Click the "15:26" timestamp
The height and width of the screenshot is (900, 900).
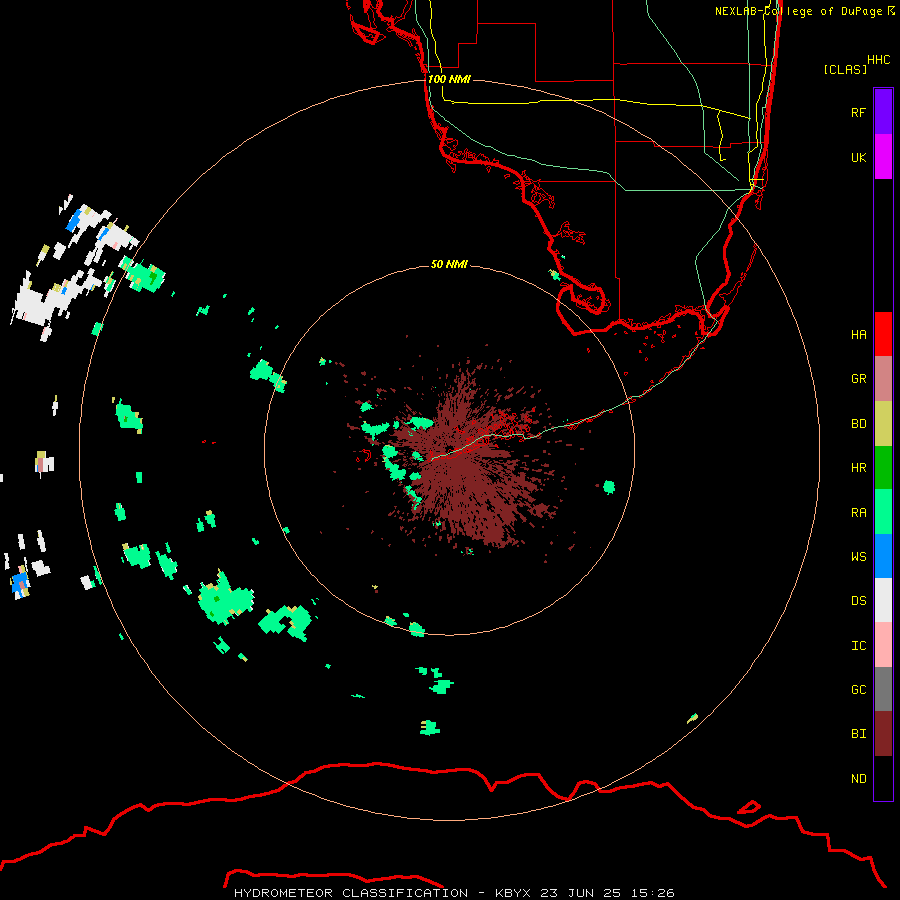(x=651, y=893)
